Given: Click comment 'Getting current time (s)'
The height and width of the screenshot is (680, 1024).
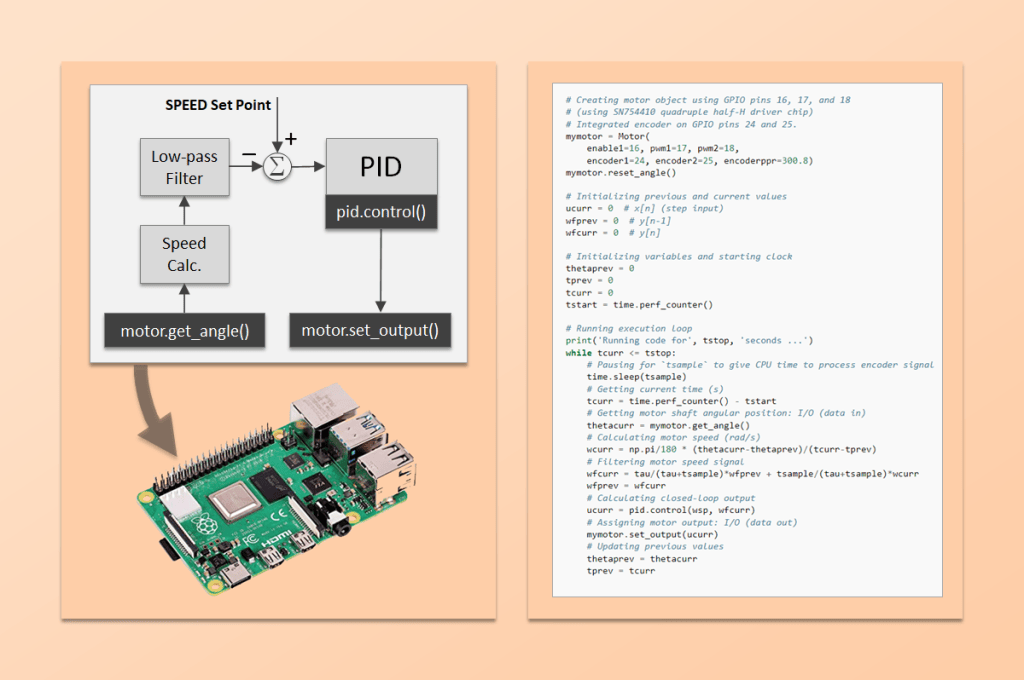Looking at the screenshot, I should click(x=654, y=389).
